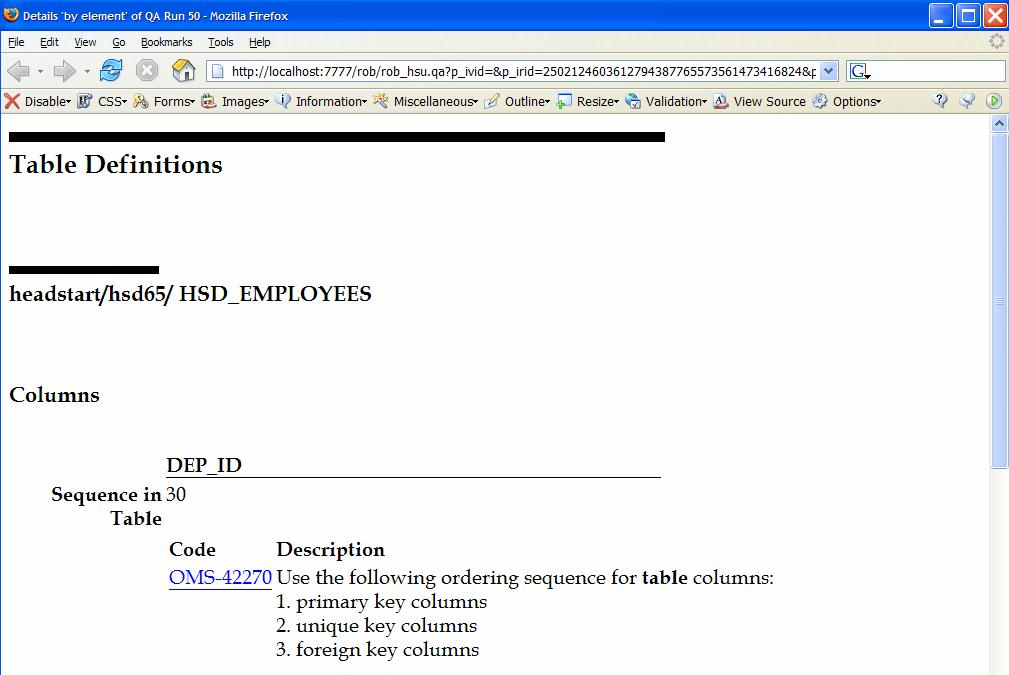Open the Forward history dropdown arrow

87,71
